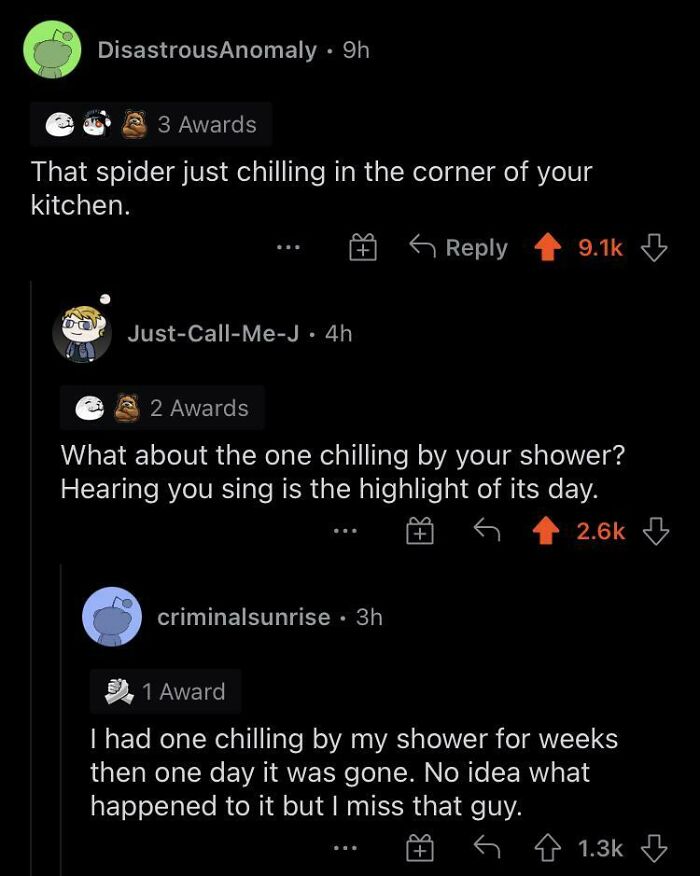Open the three-dot menu on the top comment

point(286,247)
